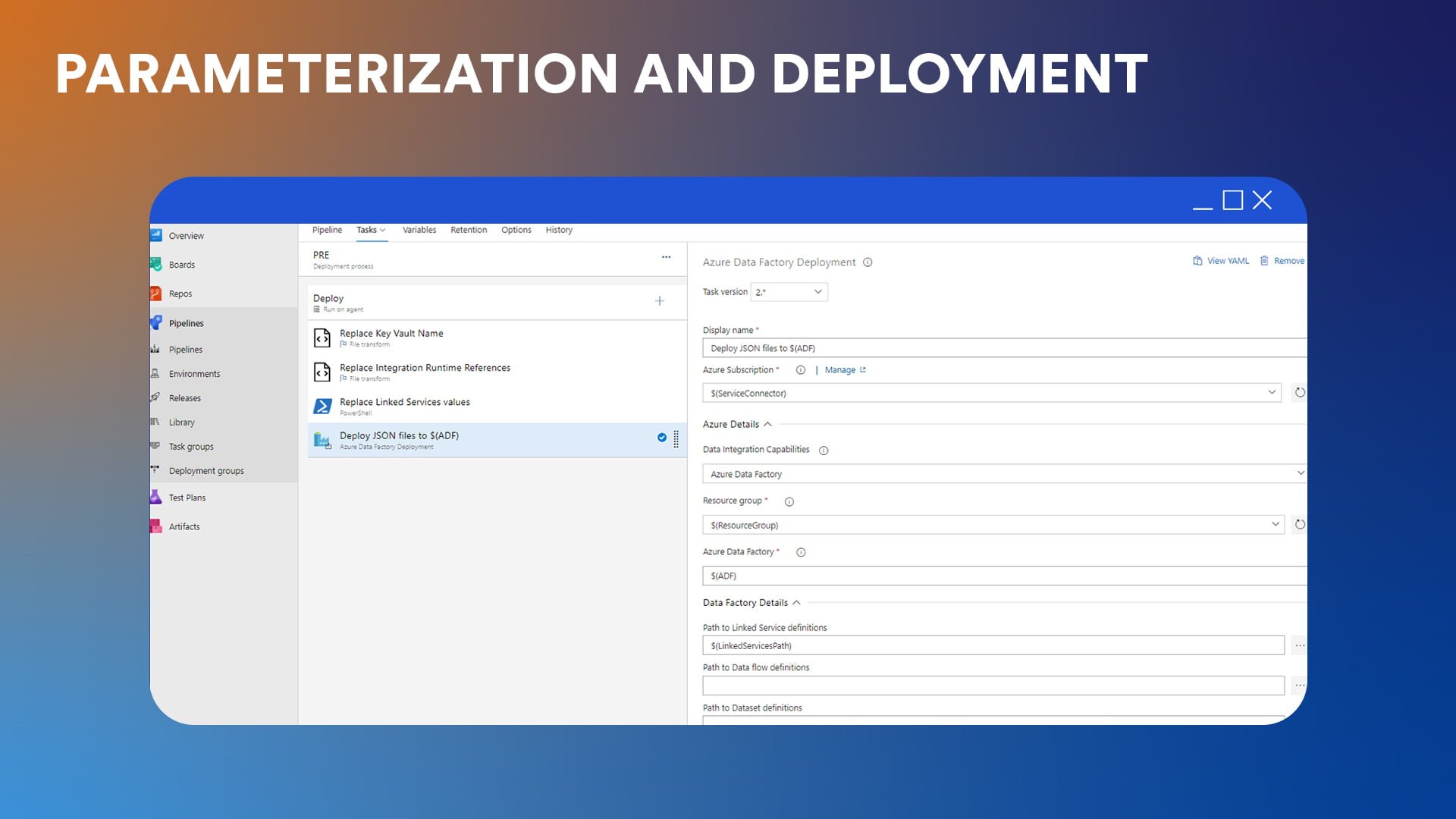The height and width of the screenshot is (819, 1456).
Task: Open the Task version dropdown
Action: (x=789, y=292)
